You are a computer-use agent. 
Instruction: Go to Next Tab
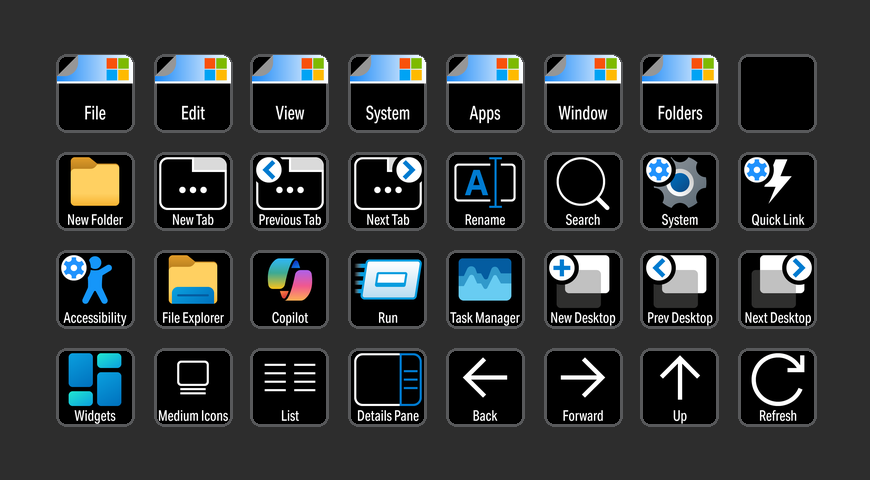[387, 191]
